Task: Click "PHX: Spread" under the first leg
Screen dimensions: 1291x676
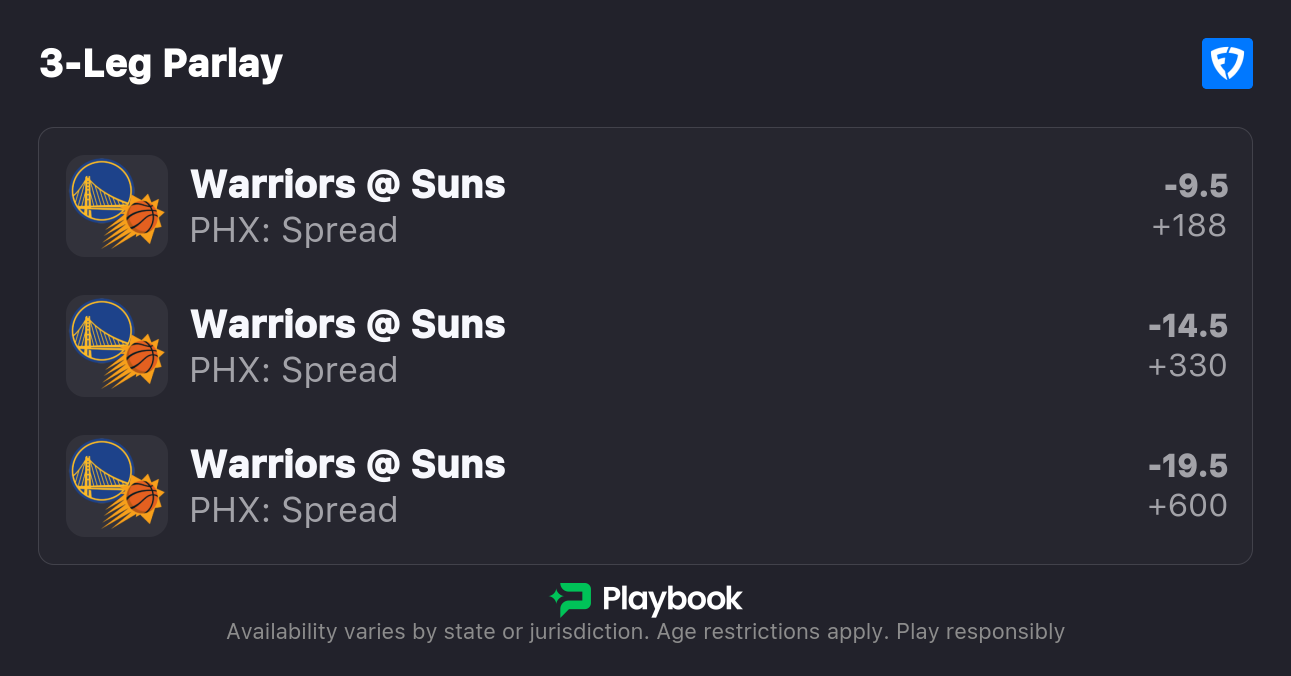Action: (294, 230)
